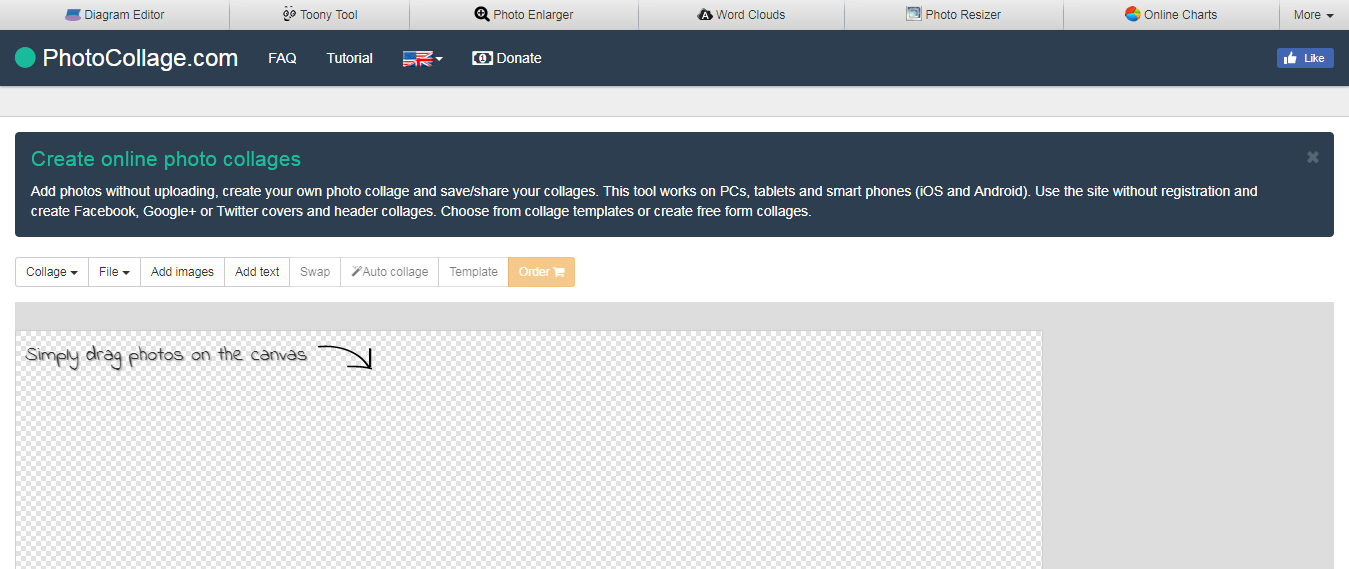Click the shopping cart icon on Order
The image size is (1349, 569).
[559, 272]
